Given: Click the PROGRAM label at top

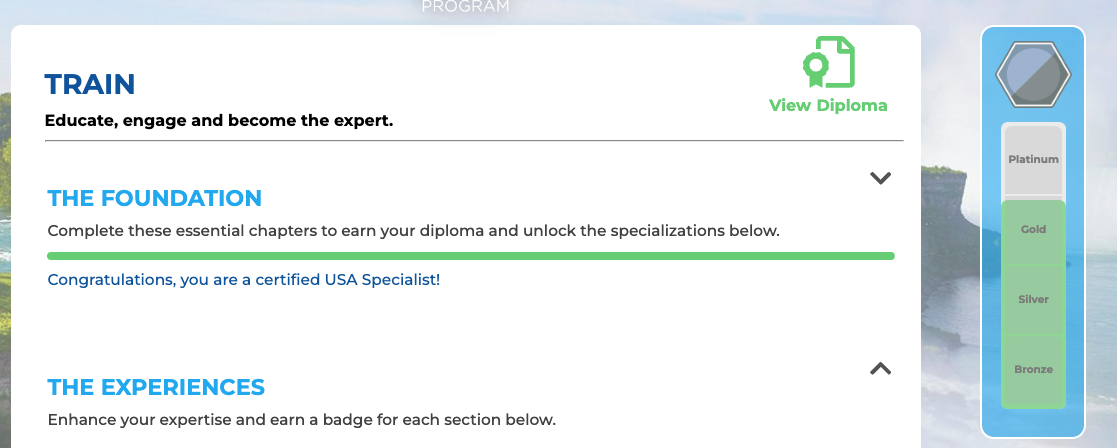Looking at the screenshot, I should click(465, 7).
